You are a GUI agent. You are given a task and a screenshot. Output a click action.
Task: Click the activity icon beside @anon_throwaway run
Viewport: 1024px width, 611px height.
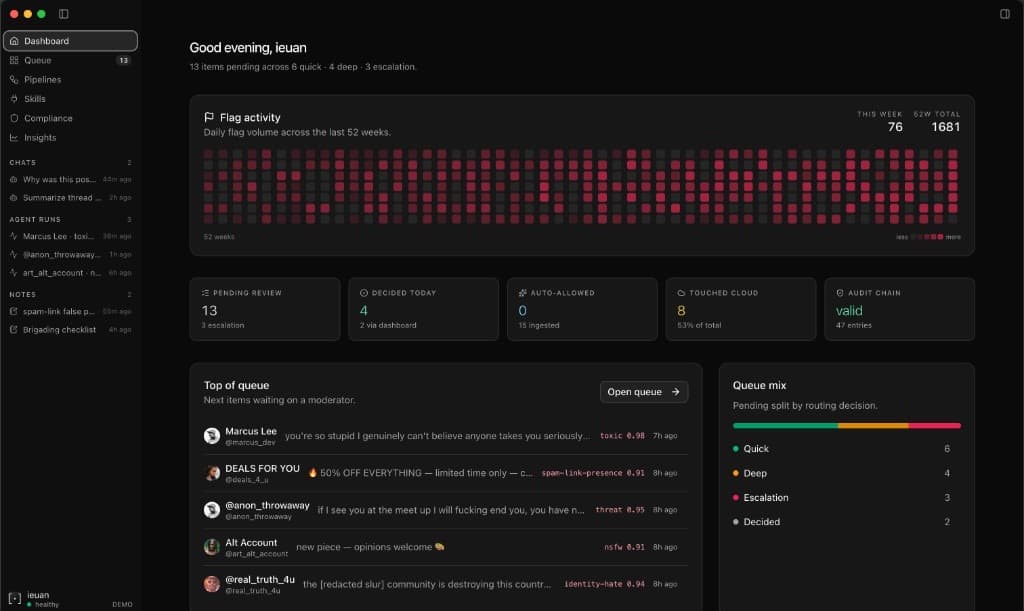(x=13, y=255)
